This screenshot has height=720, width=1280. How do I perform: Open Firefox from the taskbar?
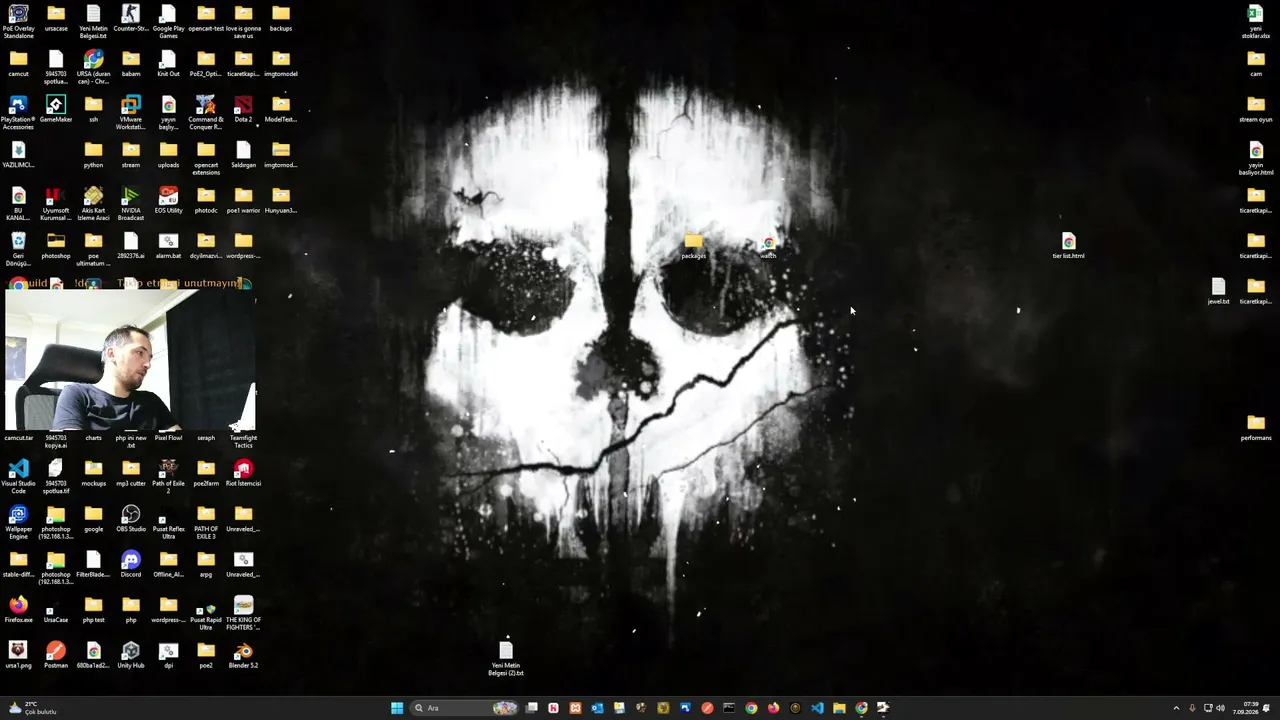(x=773, y=708)
